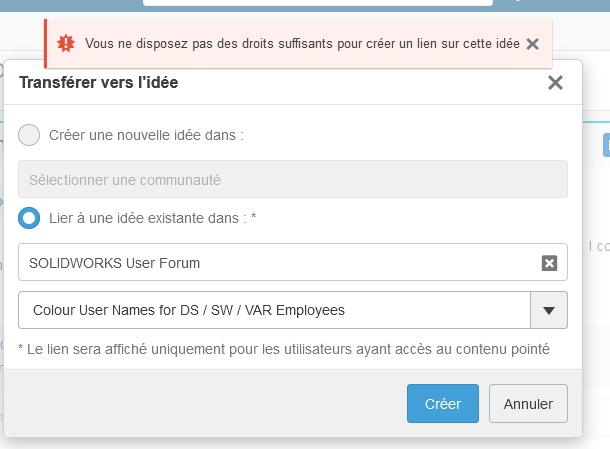The height and width of the screenshot is (449, 610).
Task: Click the Transférer vers l'idée title
Action: point(99,83)
